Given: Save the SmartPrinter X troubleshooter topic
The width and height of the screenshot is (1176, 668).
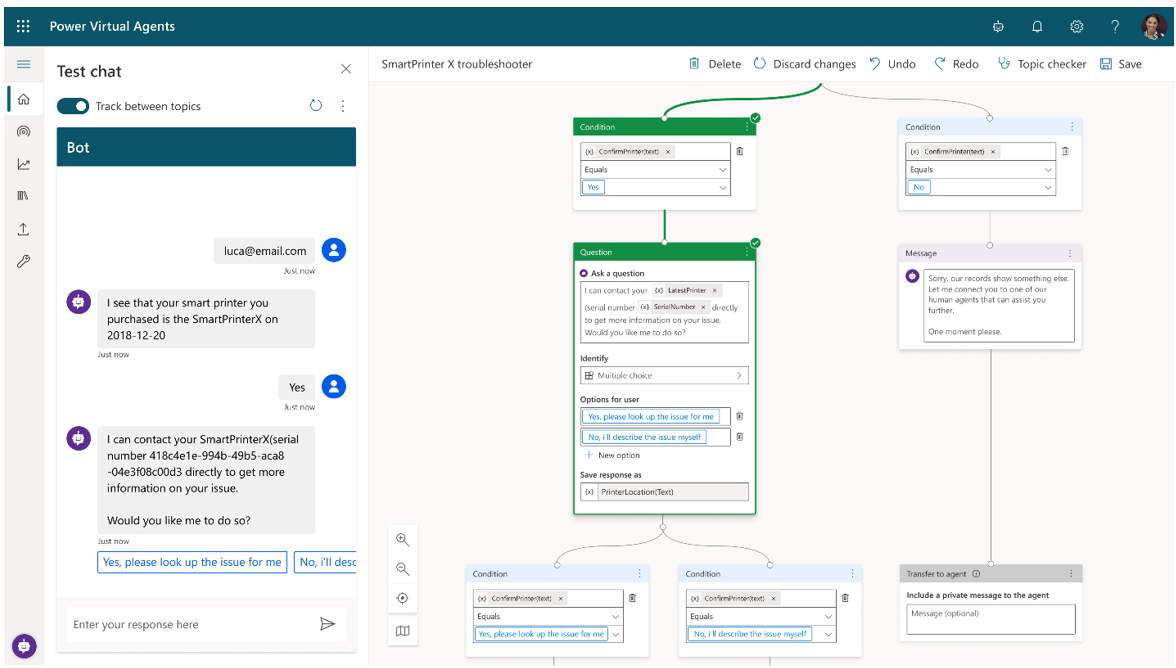Looking at the screenshot, I should (x=1121, y=64).
